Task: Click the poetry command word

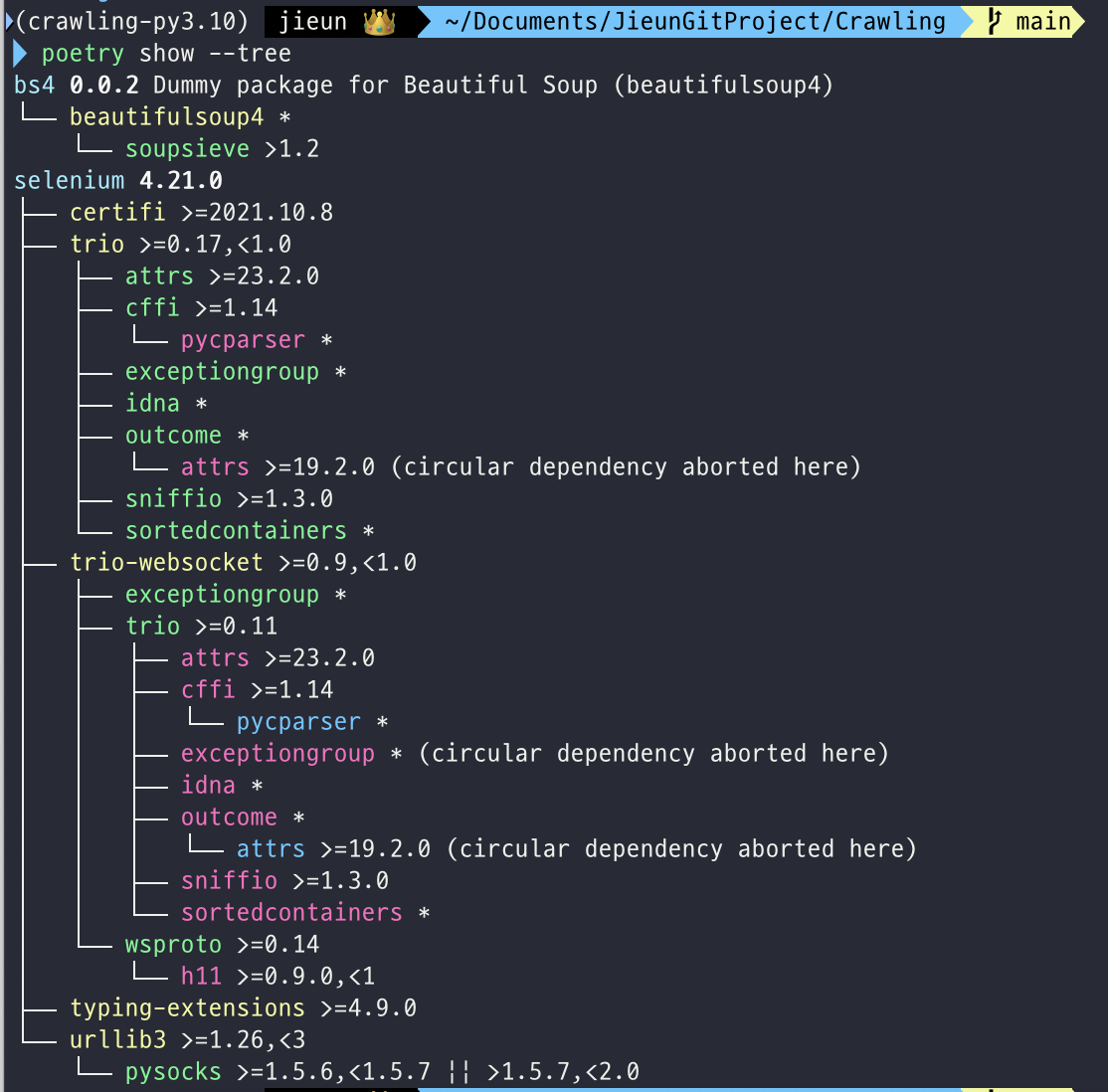Action: pos(83,54)
